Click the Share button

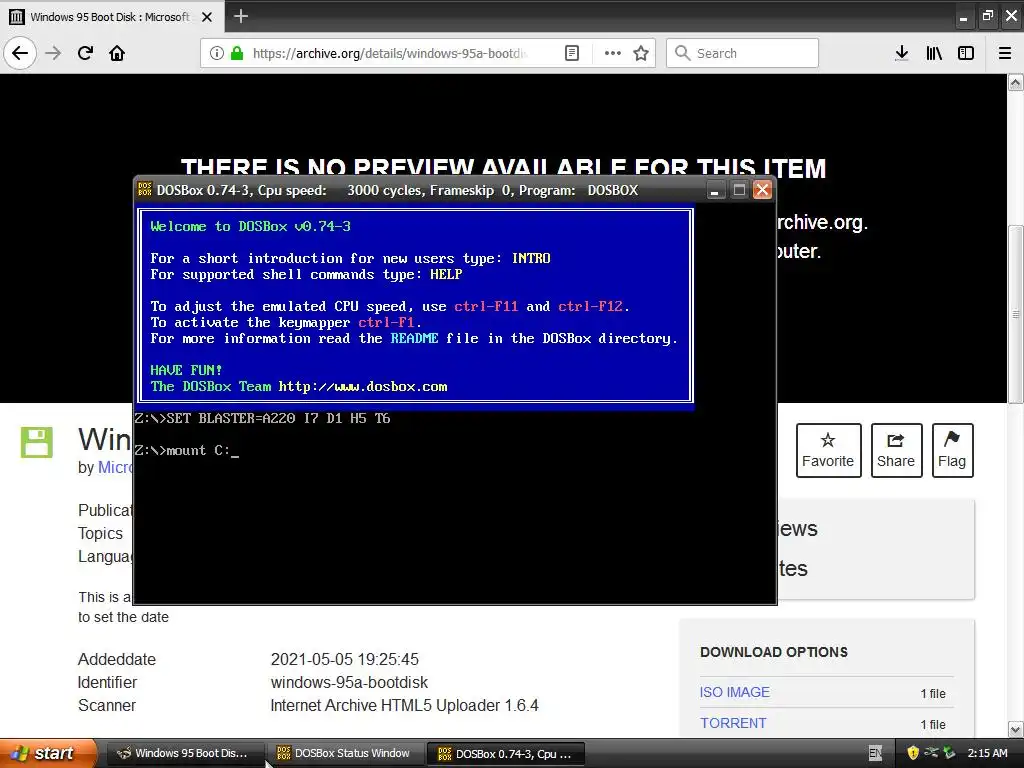point(896,450)
